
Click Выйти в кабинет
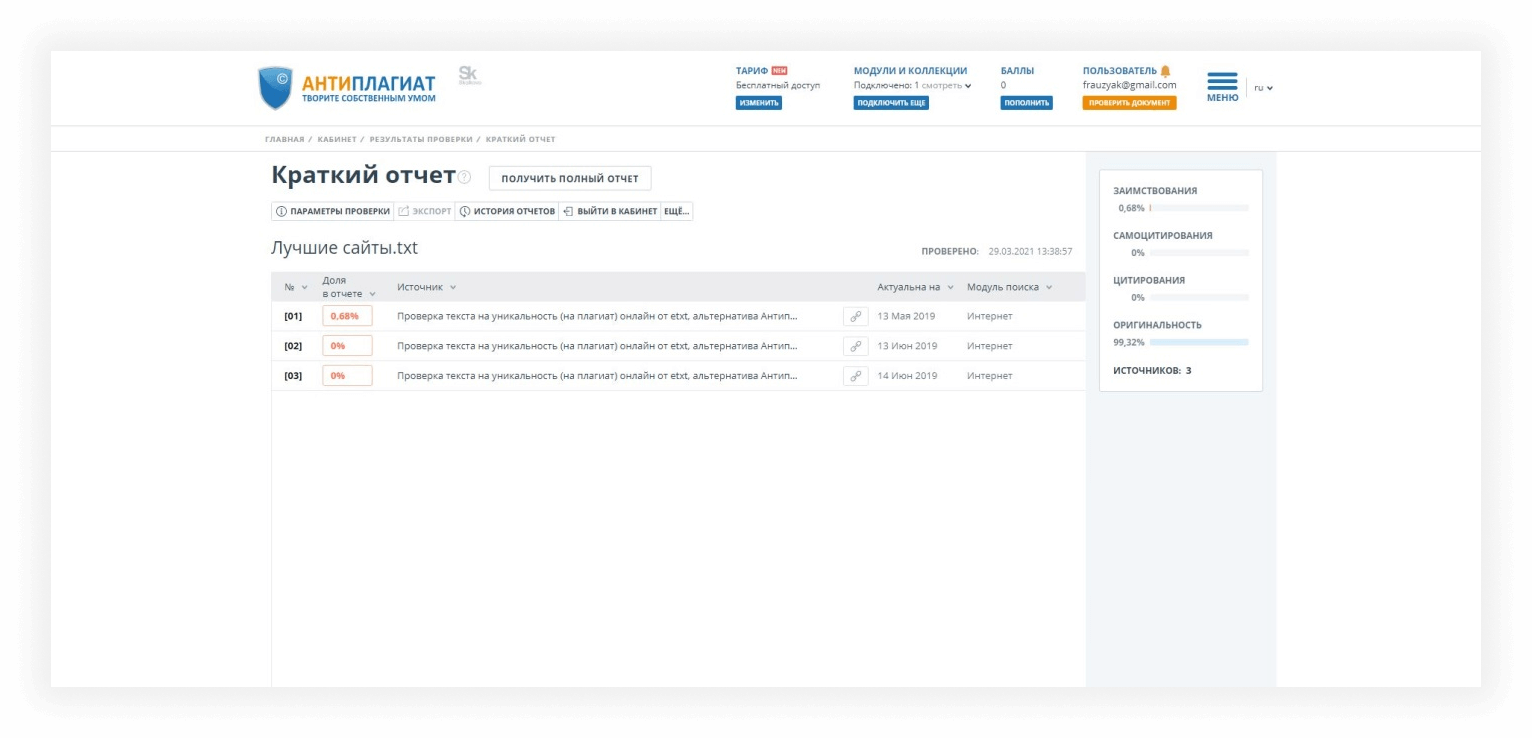(609, 211)
